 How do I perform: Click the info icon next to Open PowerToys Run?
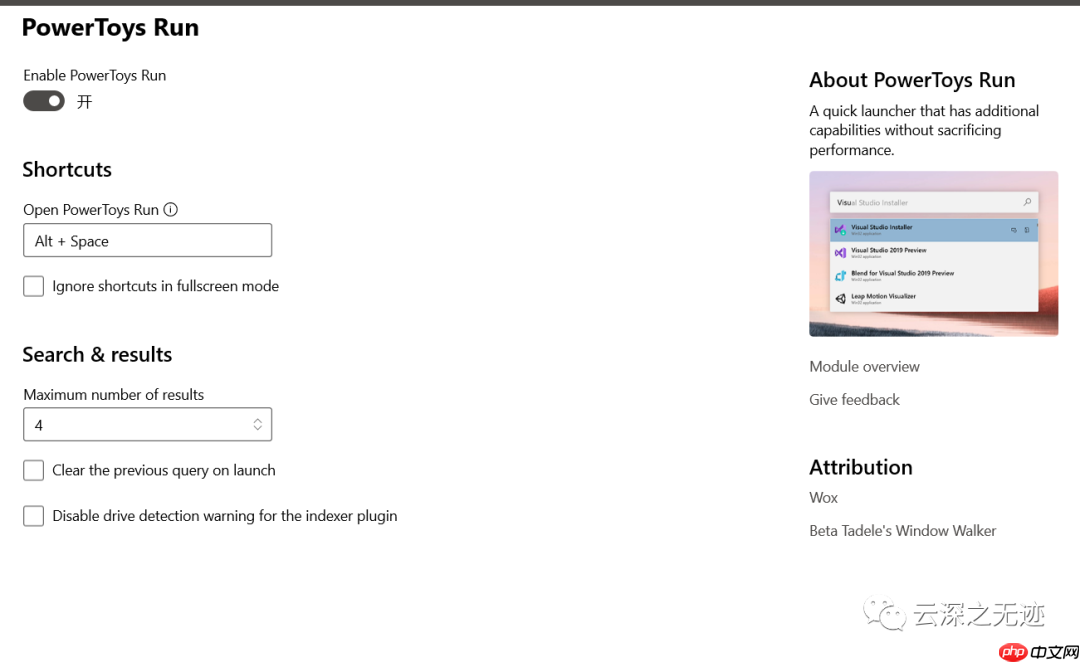(x=170, y=210)
